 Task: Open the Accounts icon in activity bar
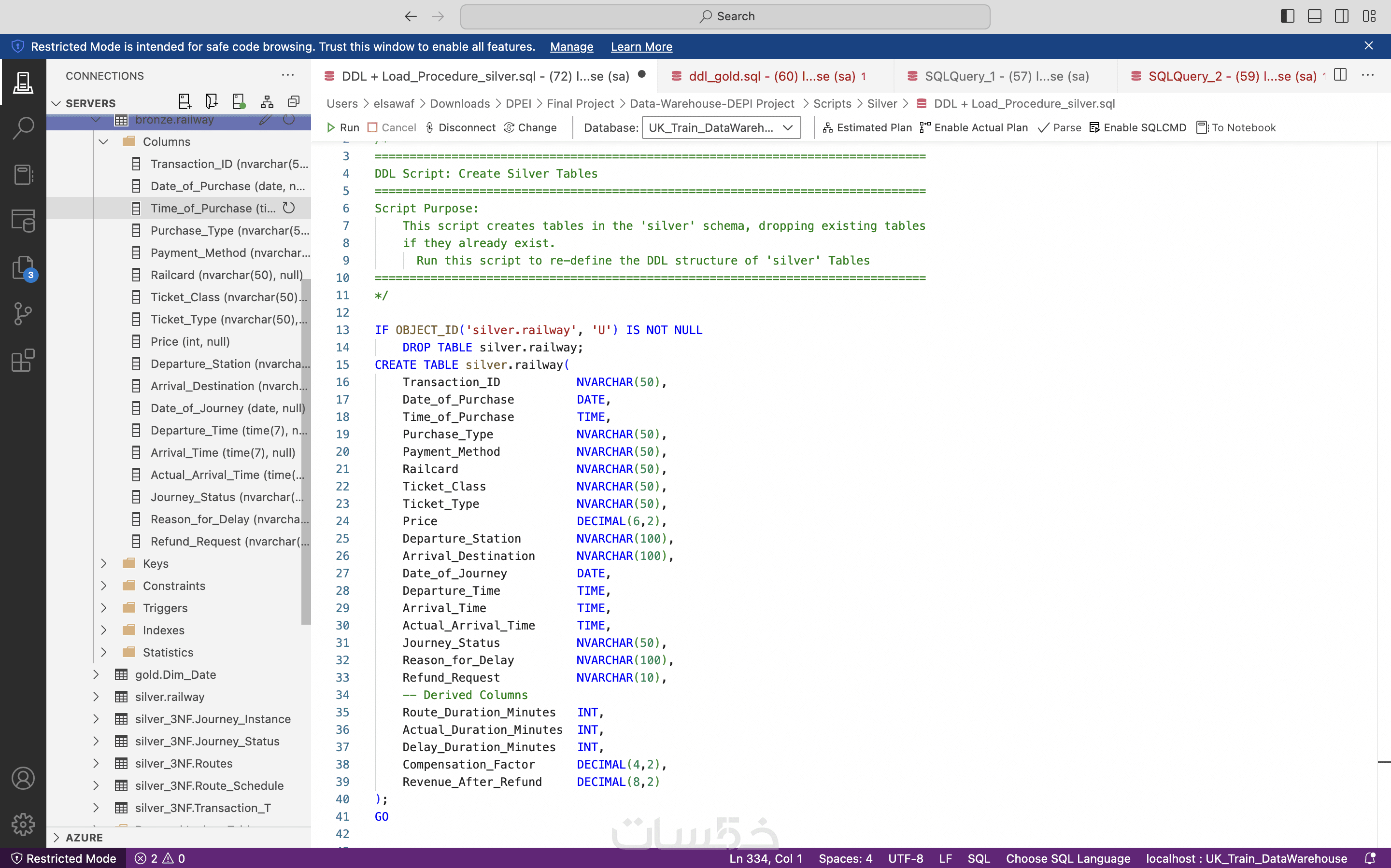(23, 778)
